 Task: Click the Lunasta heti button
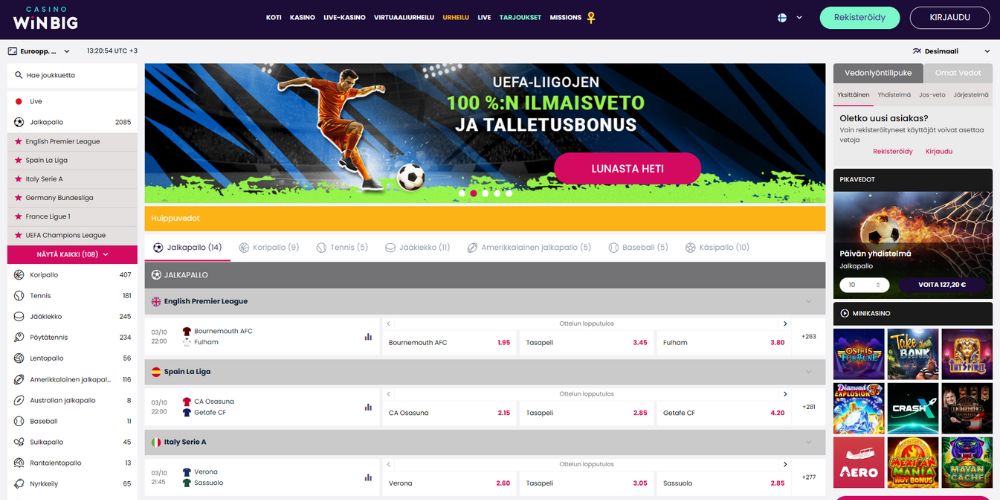coord(628,169)
